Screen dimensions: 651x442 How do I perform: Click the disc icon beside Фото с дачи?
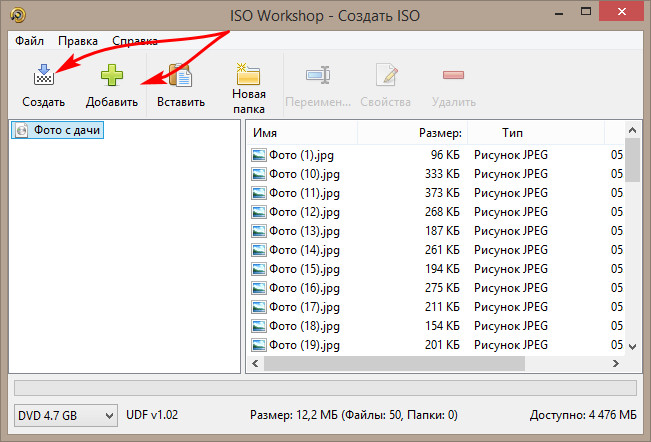pyautogui.click(x=21, y=130)
